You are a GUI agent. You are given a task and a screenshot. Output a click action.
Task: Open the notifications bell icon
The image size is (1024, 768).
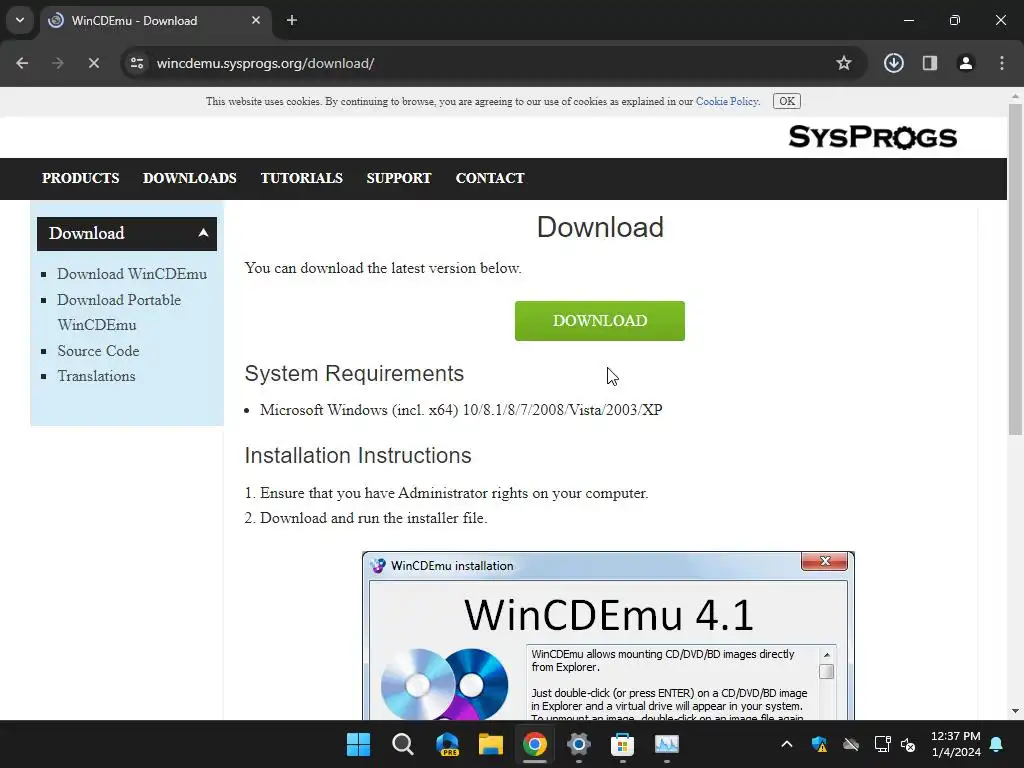[x=997, y=744]
